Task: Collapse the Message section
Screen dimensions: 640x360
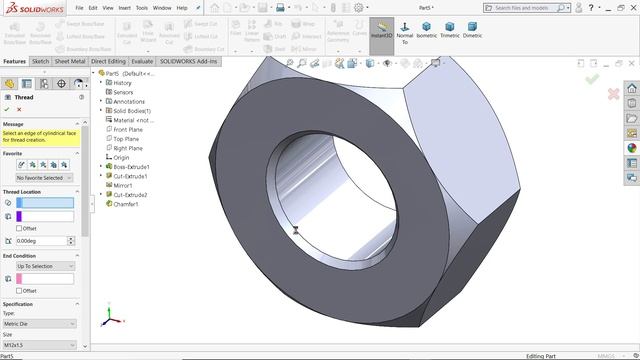Action: [x=77, y=124]
